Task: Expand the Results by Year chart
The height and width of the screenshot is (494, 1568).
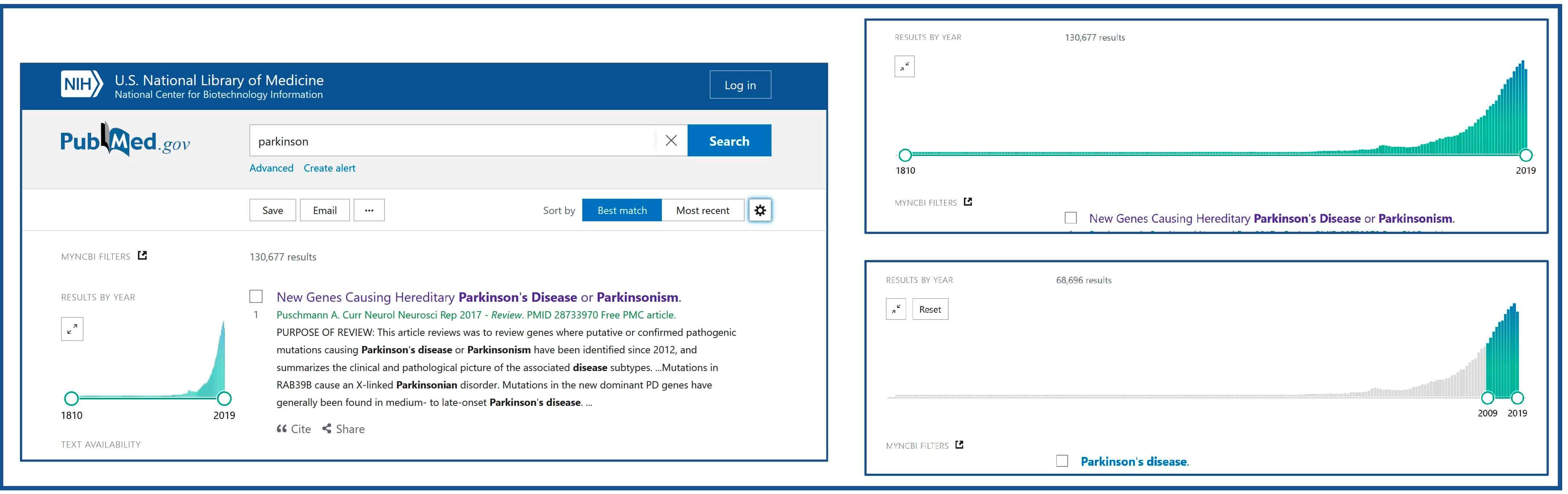Action: click(72, 329)
